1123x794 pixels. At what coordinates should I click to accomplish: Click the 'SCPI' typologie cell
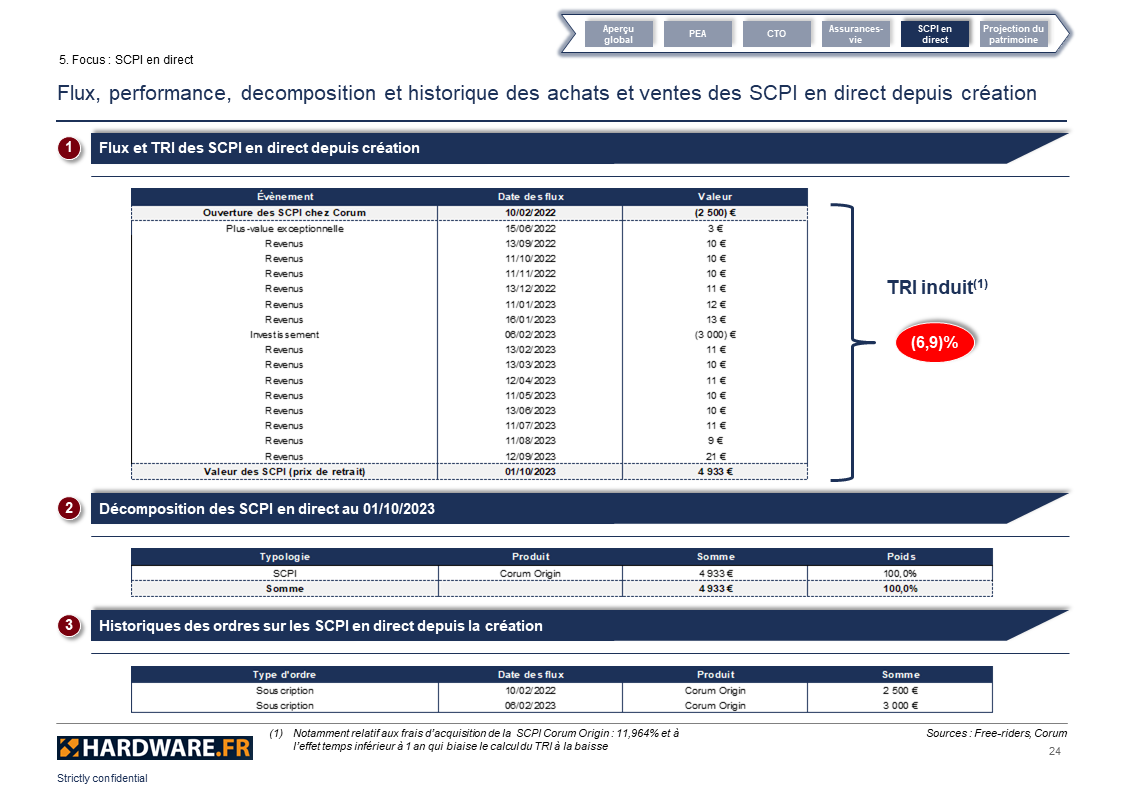(284, 573)
